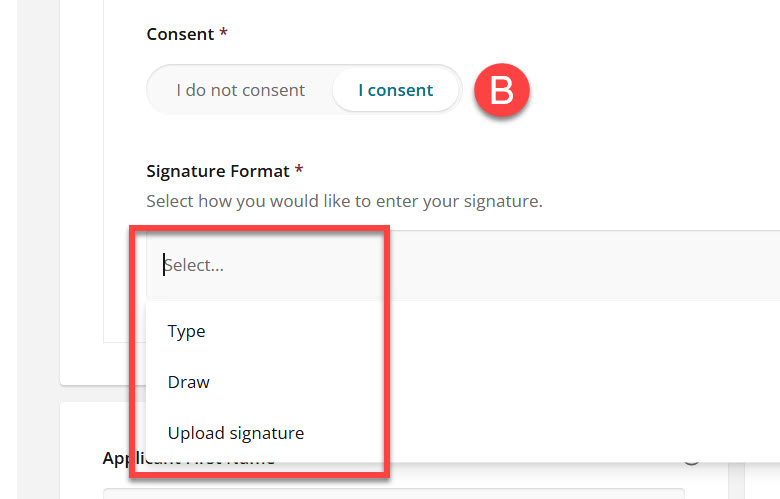Open the Signature Format Select dropdown
The height and width of the screenshot is (499, 780).
click(463, 265)
